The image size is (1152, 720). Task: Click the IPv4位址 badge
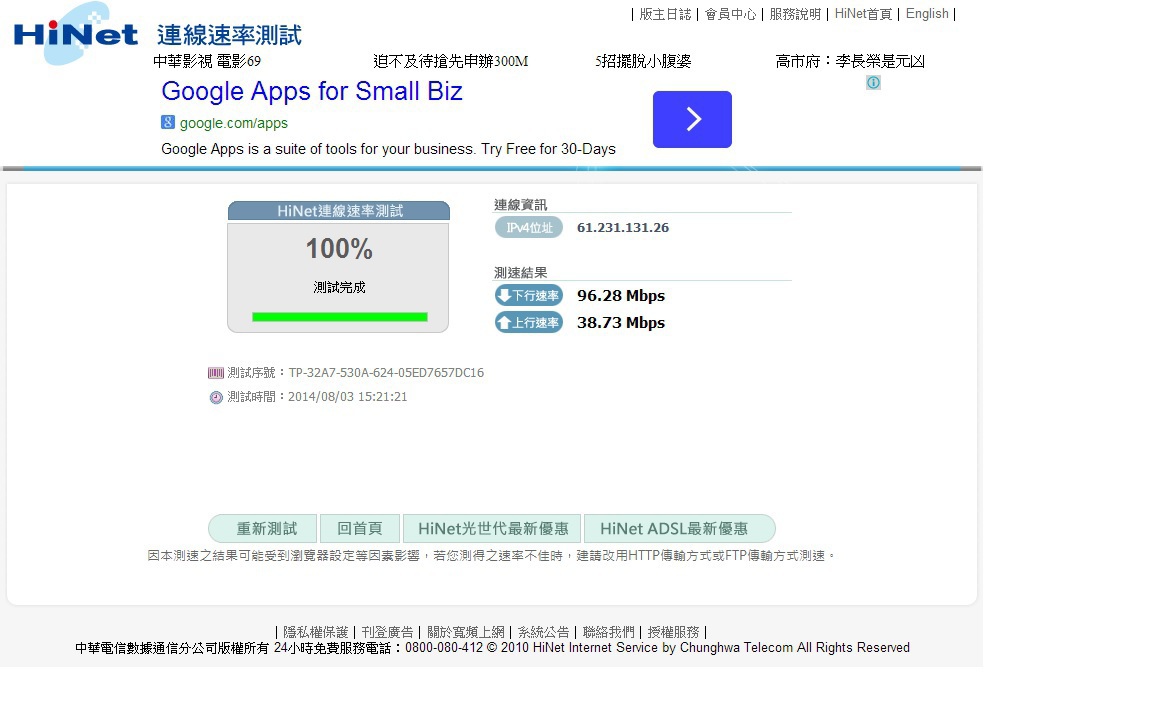(529, 228)
